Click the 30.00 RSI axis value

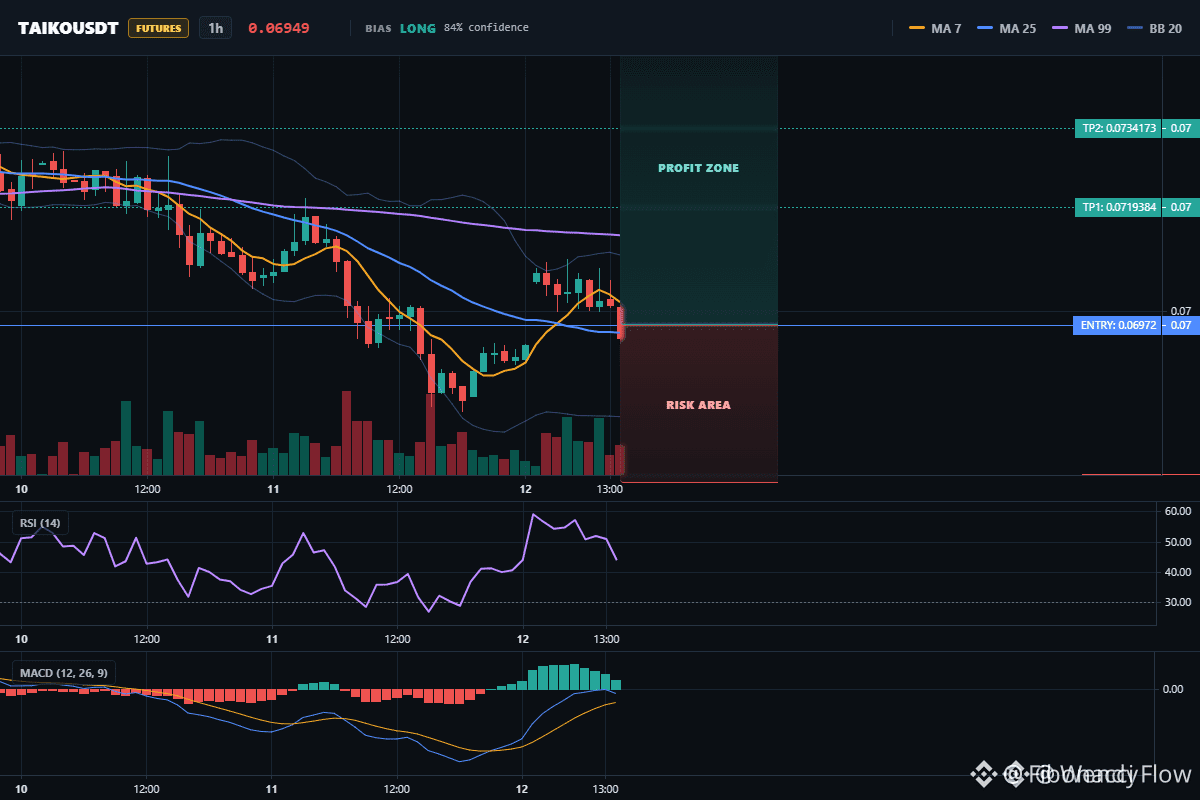coord(1178,602)
